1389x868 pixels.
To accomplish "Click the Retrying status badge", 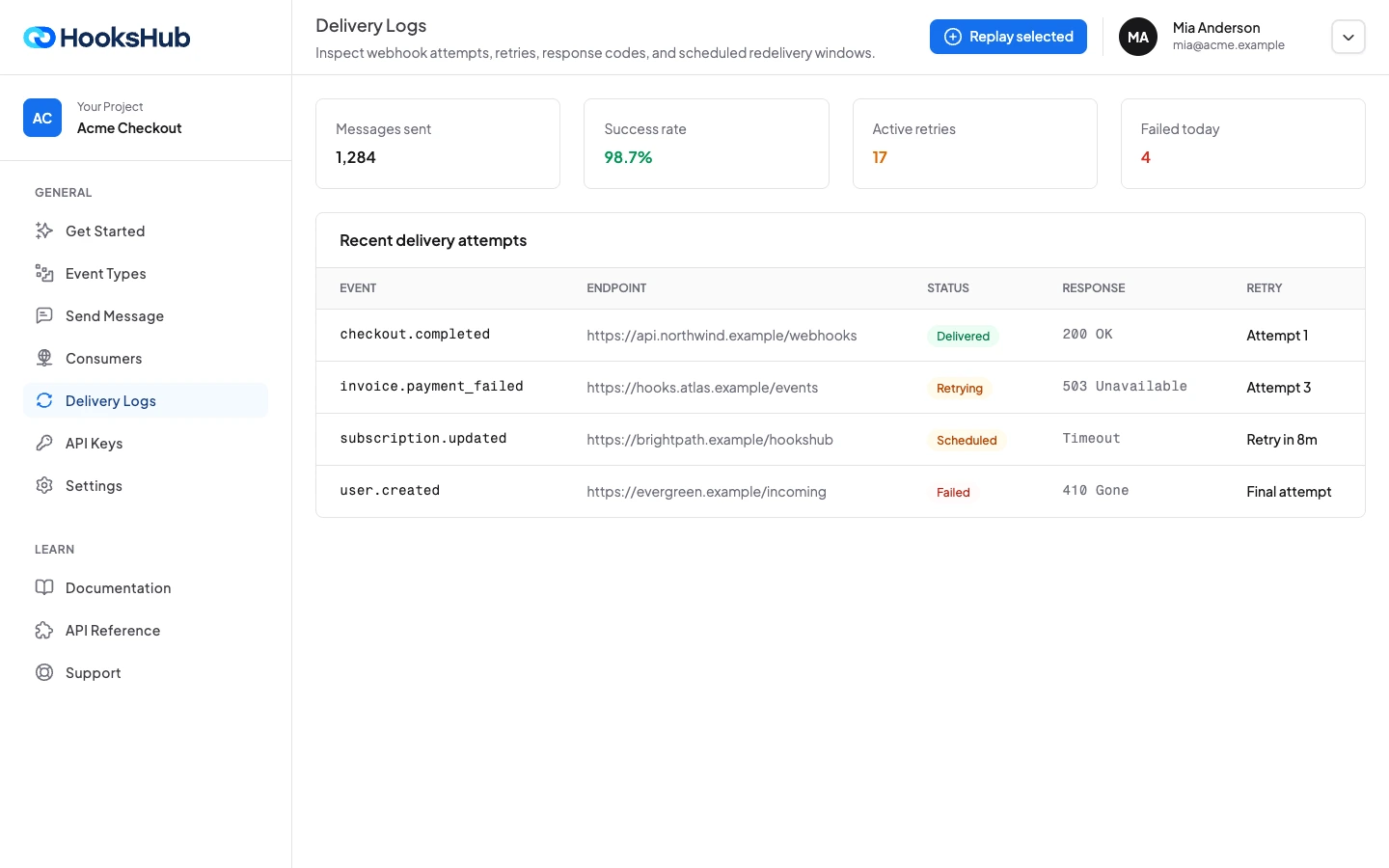I will click(x=960, y=389).
